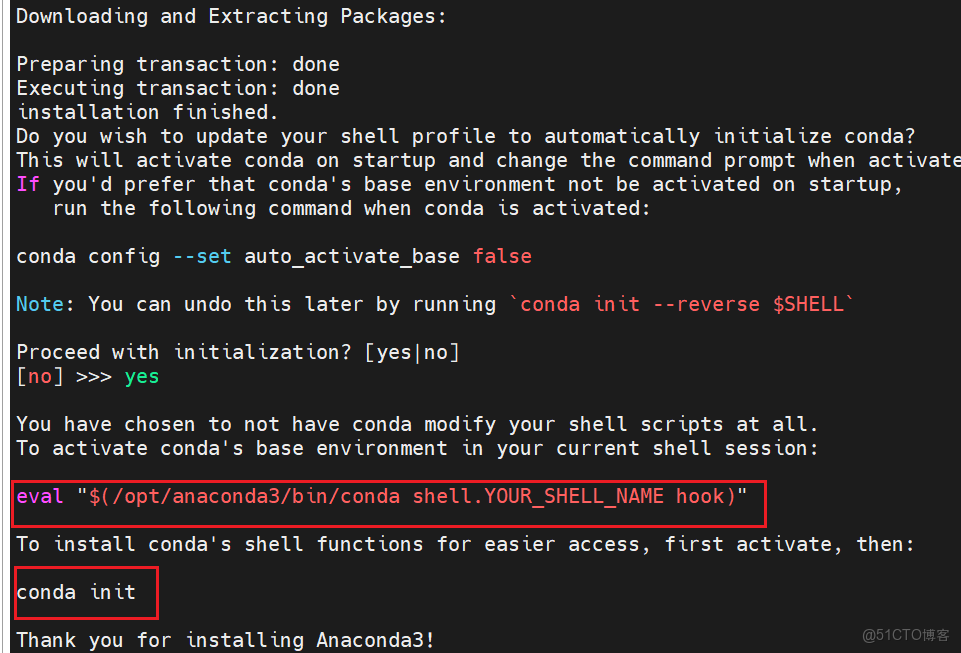Click the green "yes" answer at the prompt
Screen dimensions: 961x653
point(142,376)
